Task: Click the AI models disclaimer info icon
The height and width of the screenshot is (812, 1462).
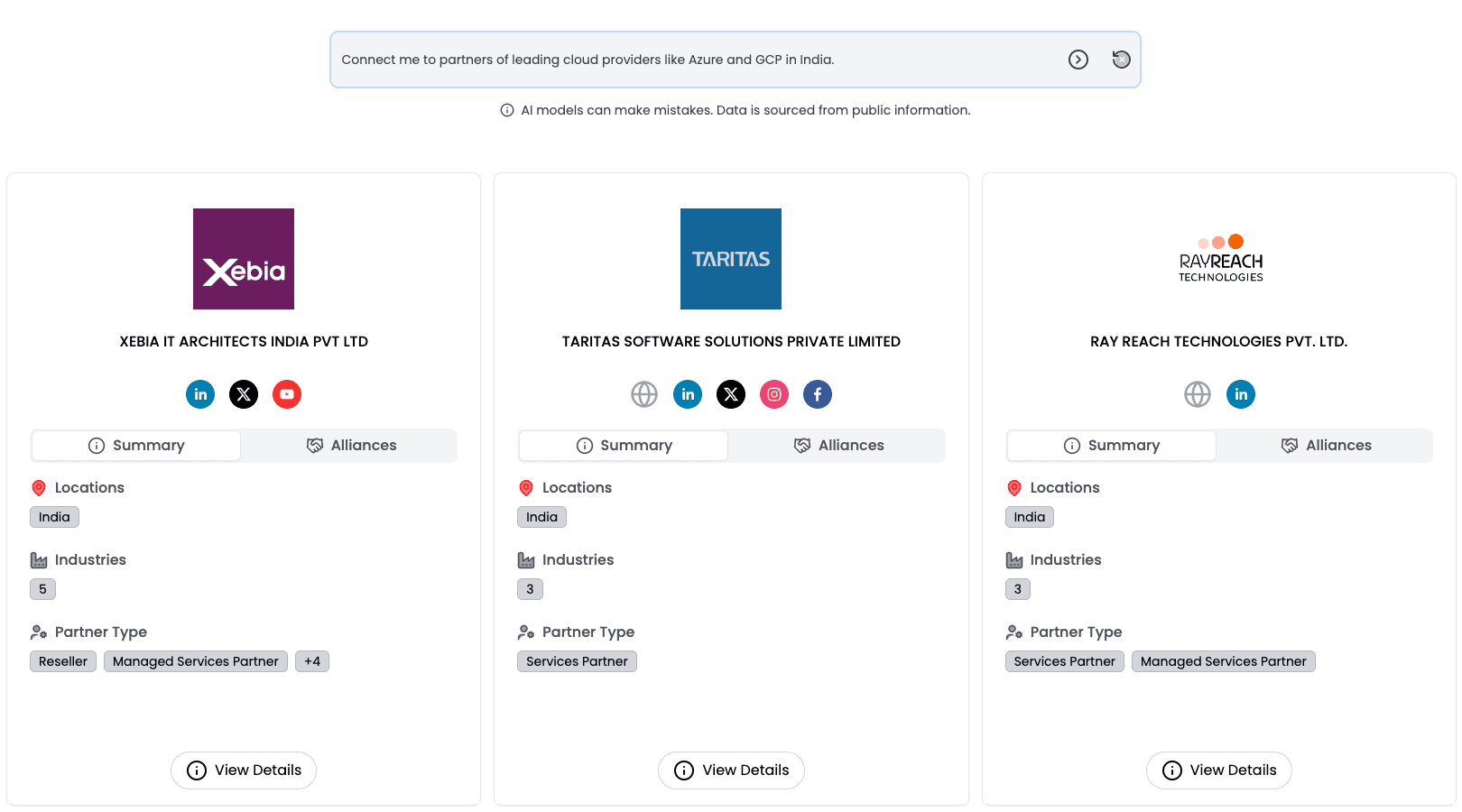Action: (x=507, y=110)
